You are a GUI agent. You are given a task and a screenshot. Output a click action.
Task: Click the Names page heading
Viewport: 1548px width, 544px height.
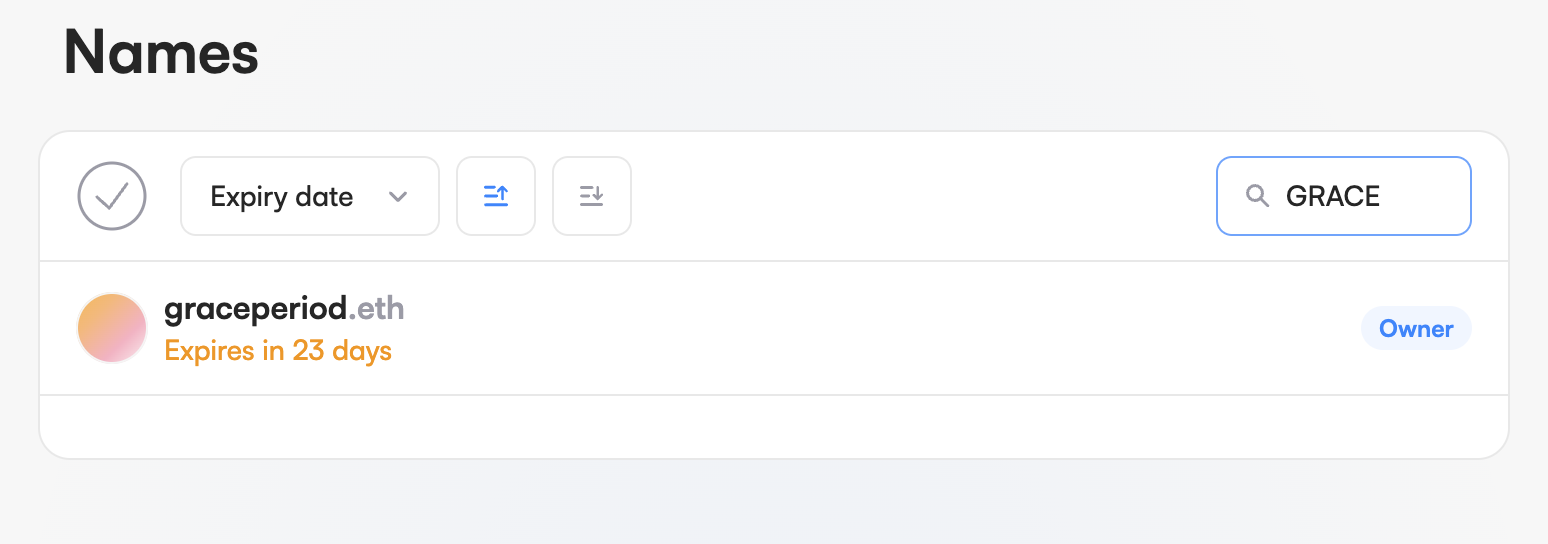click(x=161, y=53)
